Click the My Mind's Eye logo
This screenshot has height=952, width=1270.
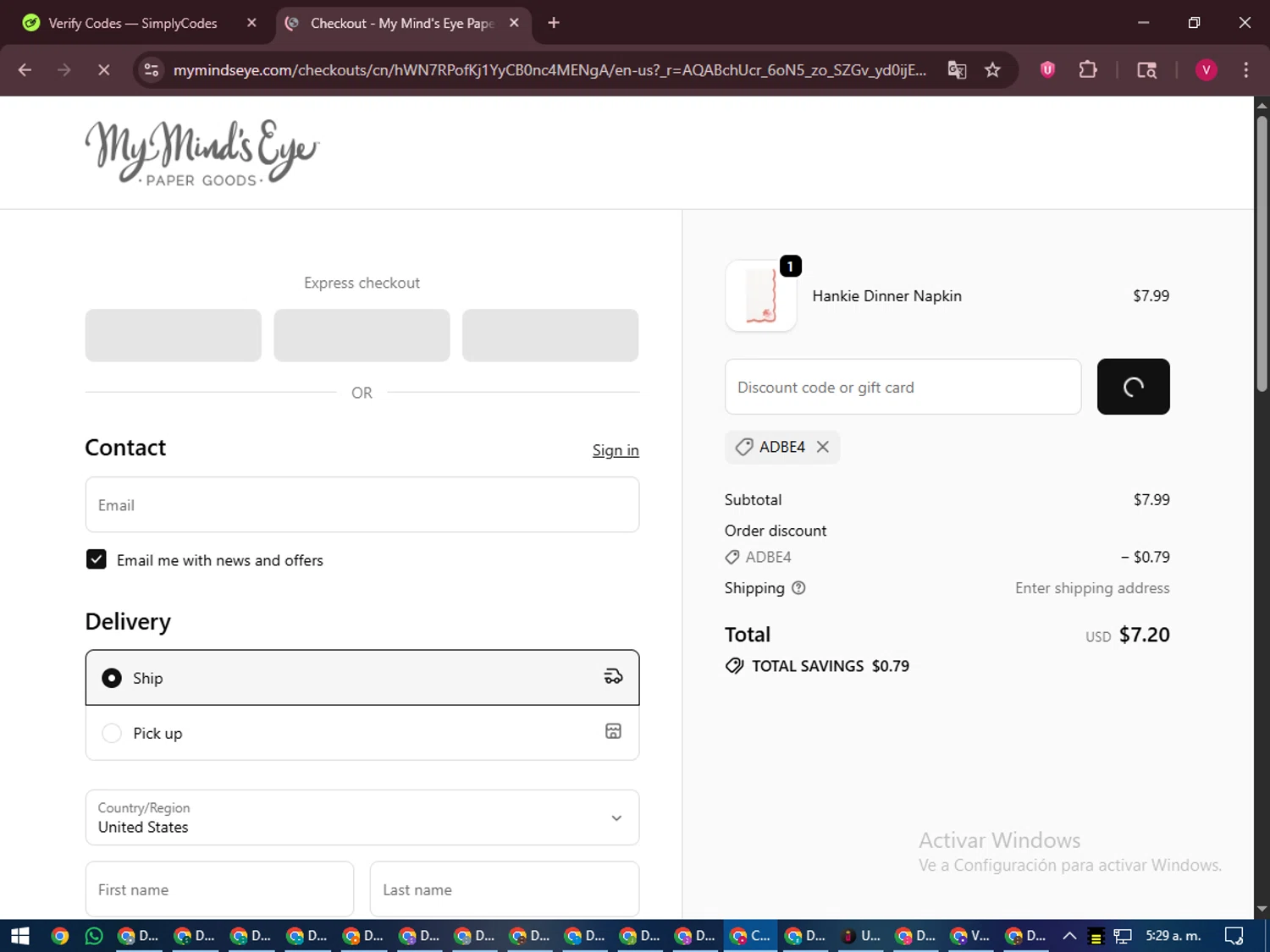(202, 152)
